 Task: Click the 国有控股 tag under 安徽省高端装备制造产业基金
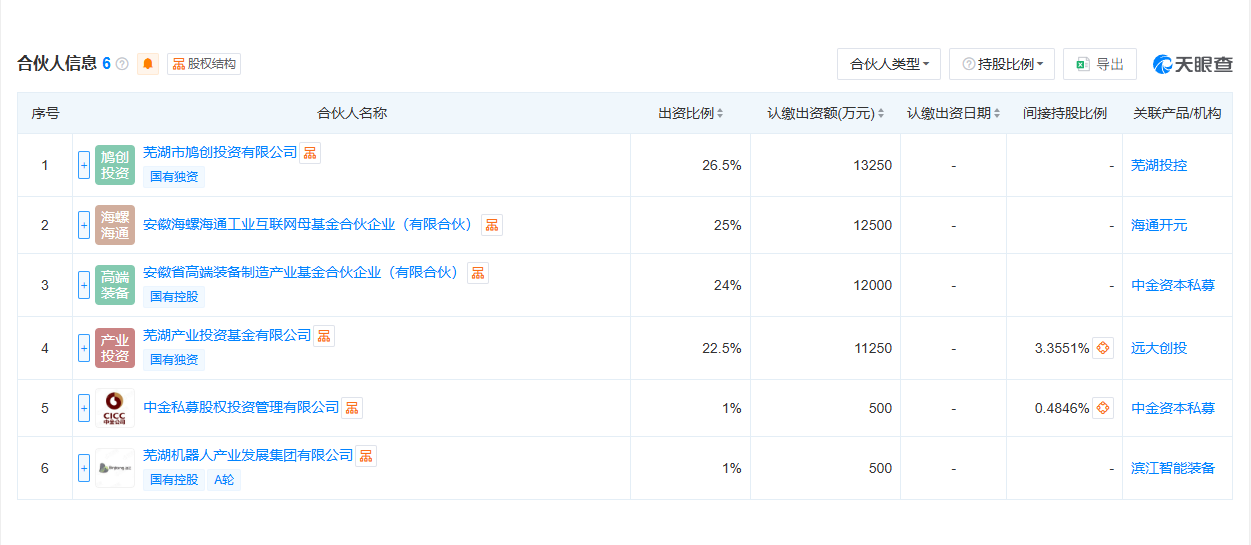pyautogui.click(x=174, y=297)
